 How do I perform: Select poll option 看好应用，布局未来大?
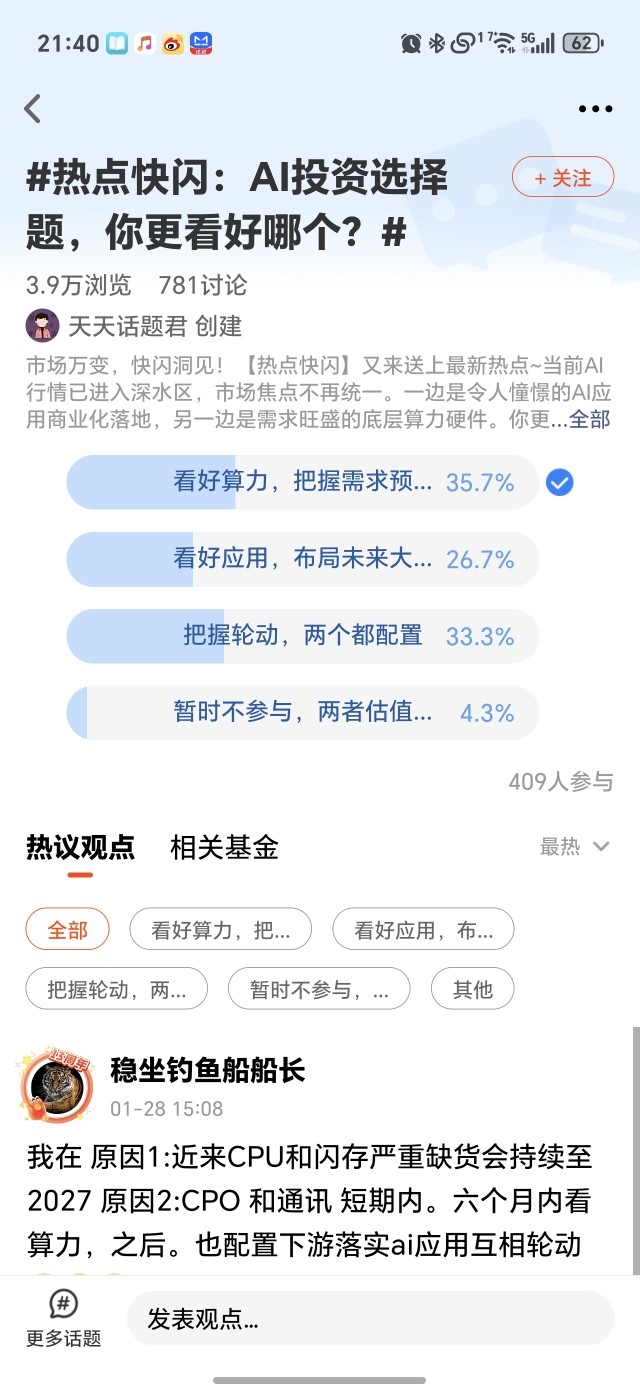303,559
